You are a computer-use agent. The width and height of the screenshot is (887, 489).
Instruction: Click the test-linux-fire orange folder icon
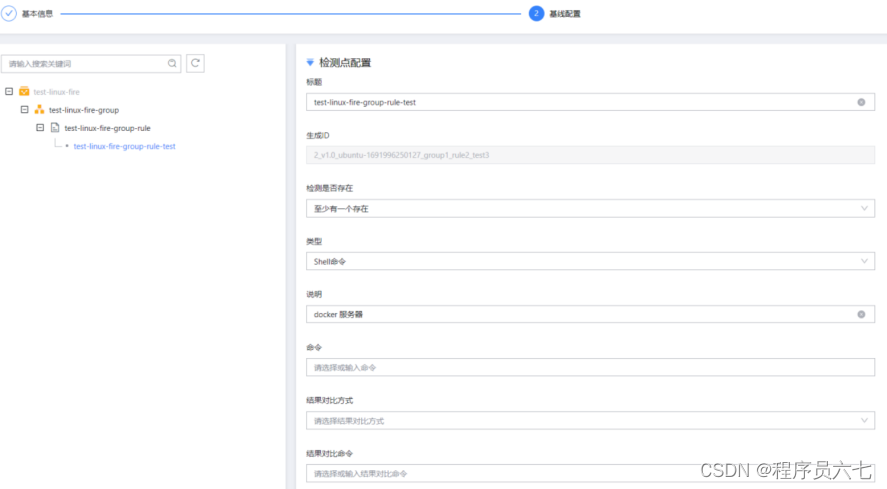tap(24, 91)
